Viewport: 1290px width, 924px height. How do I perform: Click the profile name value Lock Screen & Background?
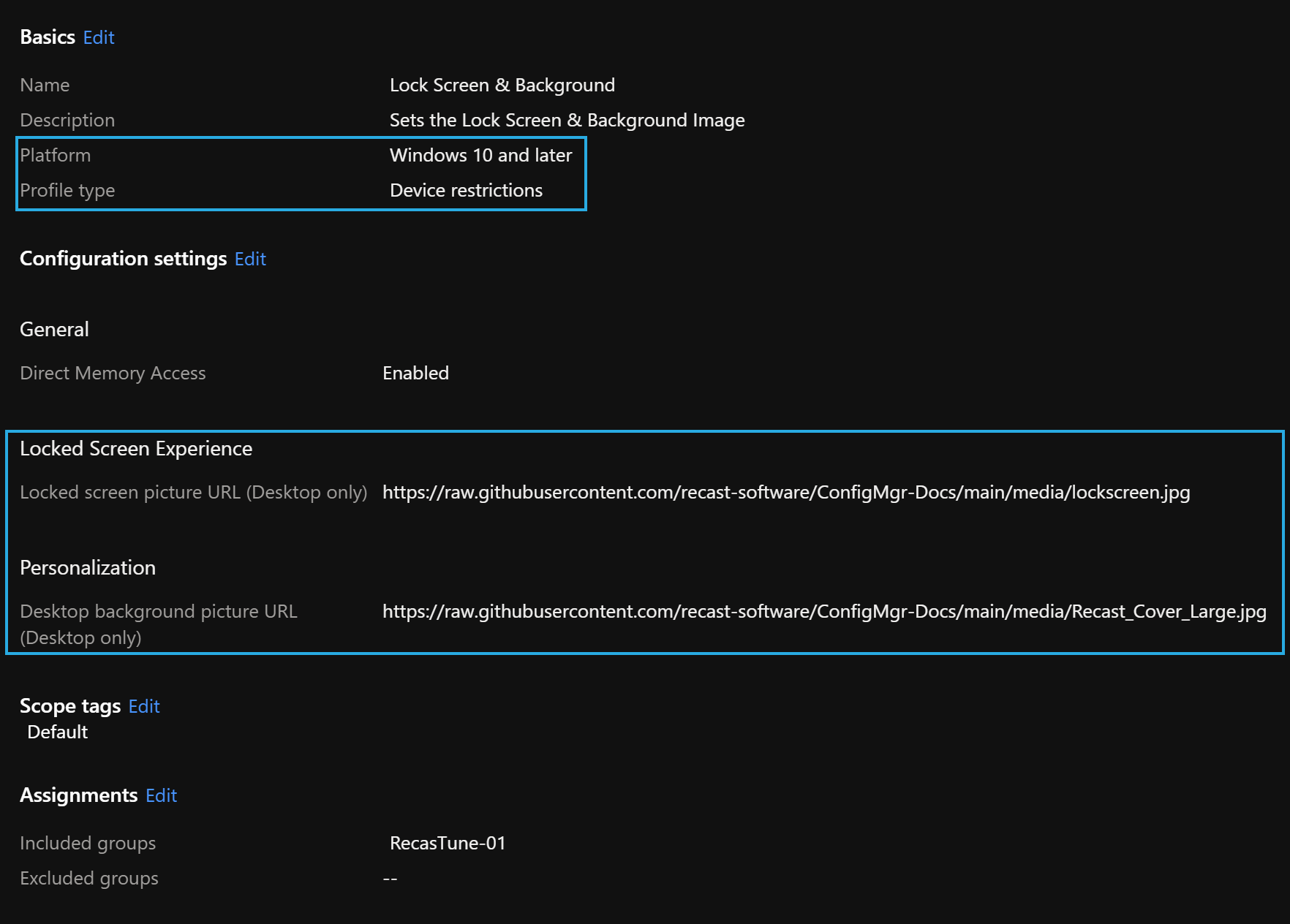click(502, 86)
